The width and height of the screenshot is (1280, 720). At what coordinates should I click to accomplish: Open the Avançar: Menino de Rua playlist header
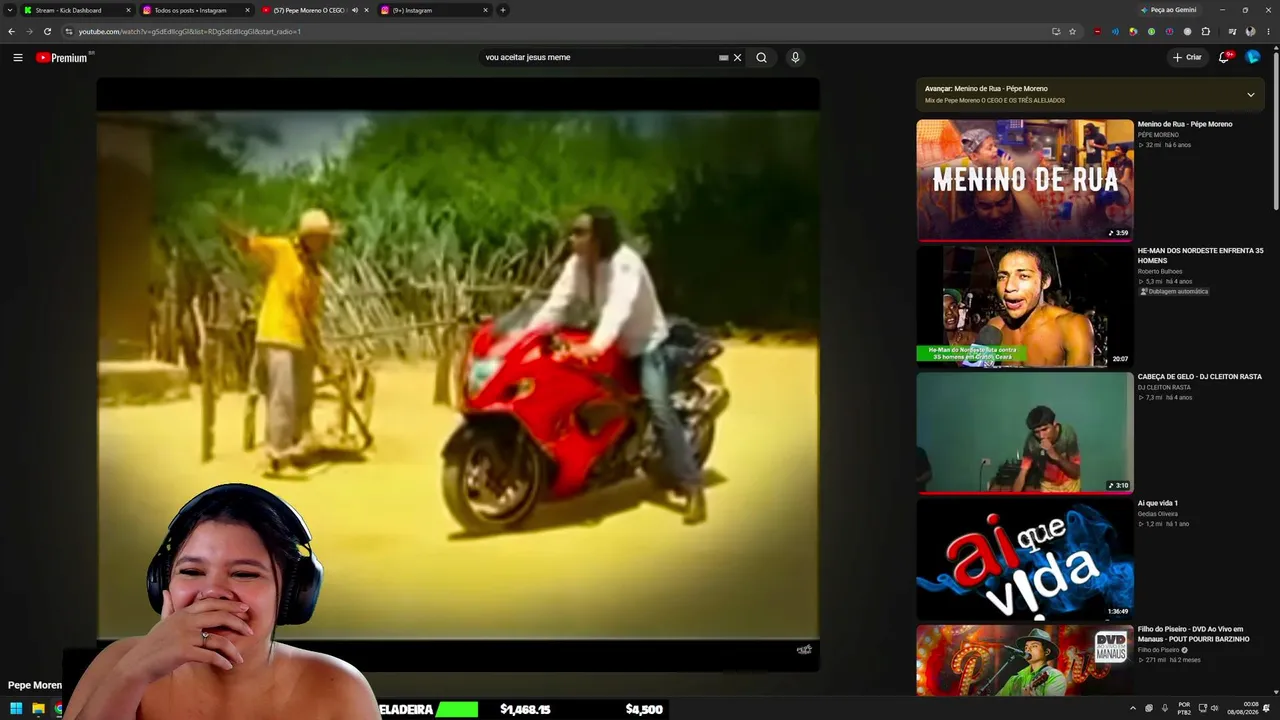[986, 89]
